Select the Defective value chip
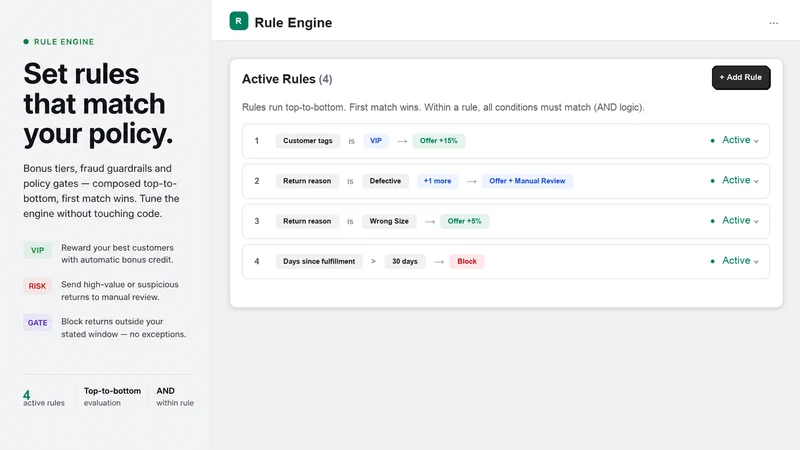This screenshot has width=800, height=450. (x=385, y=181)
